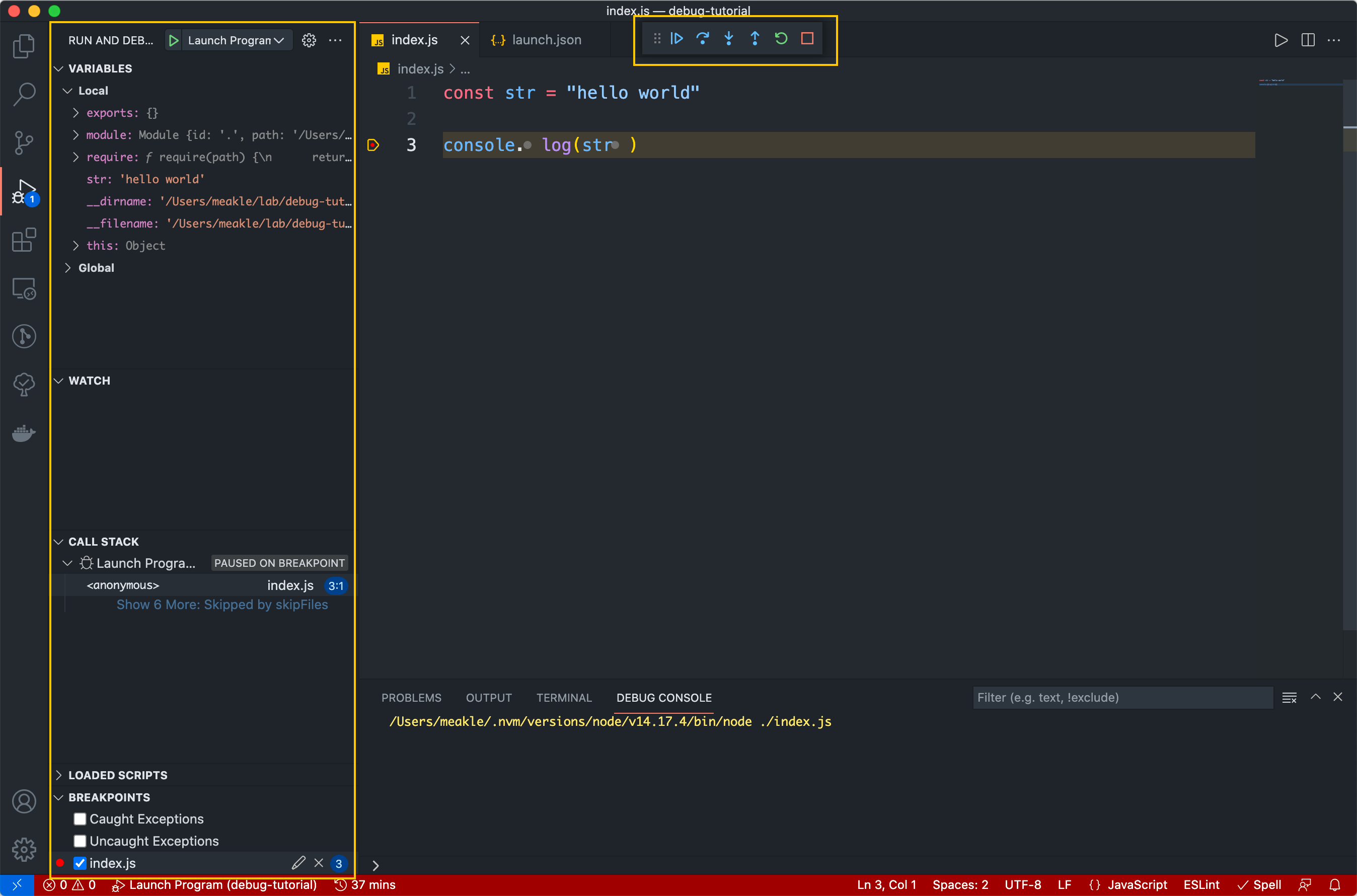Click JavaScript language mode in status bar
The image size is (1357, 896).
1137,884
